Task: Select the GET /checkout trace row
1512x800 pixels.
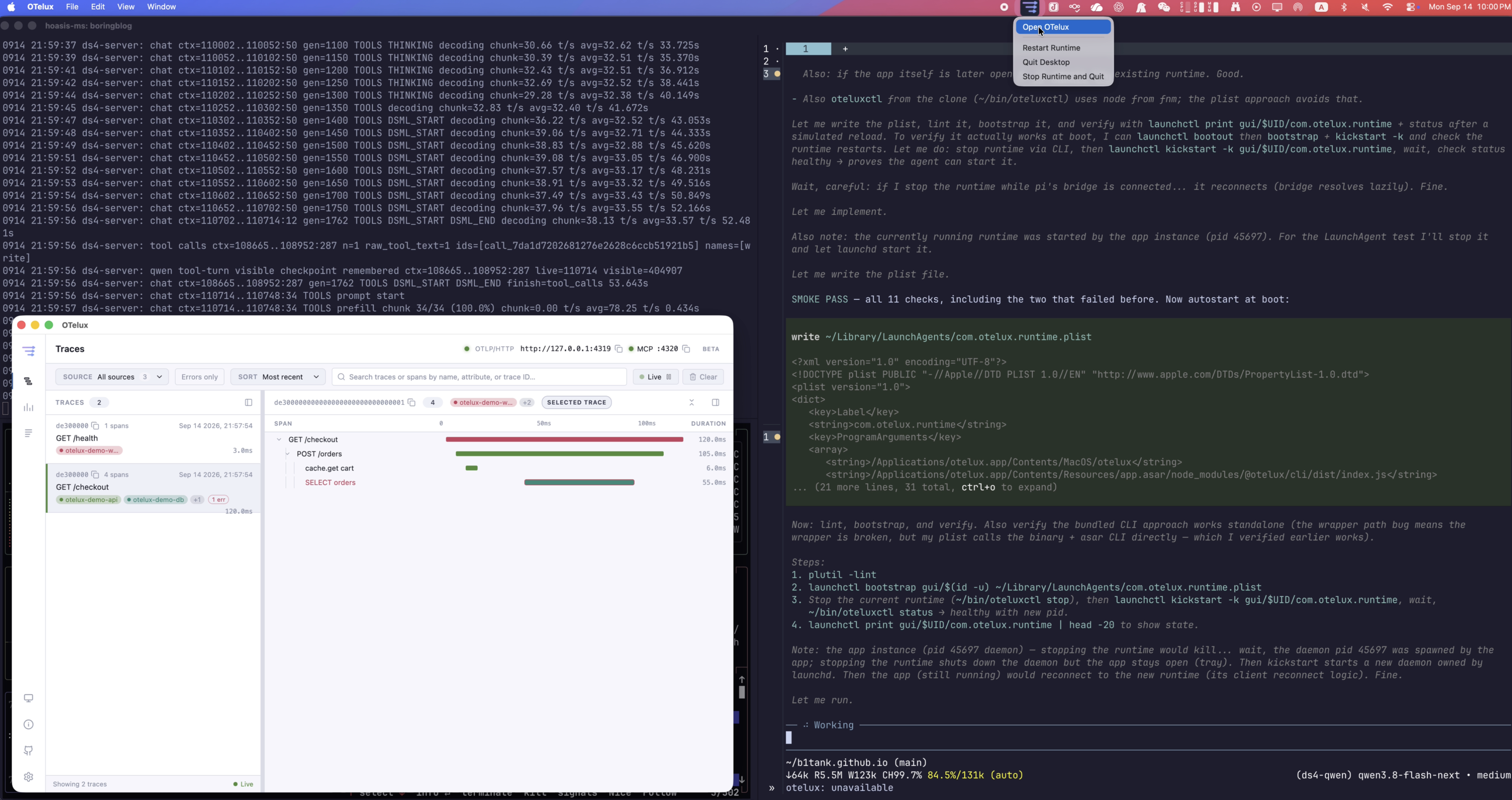Action: 154,488
